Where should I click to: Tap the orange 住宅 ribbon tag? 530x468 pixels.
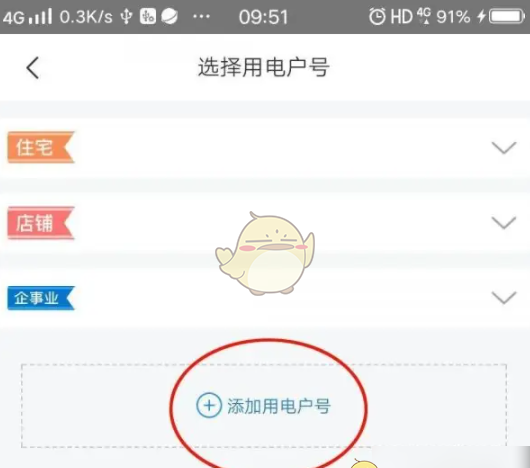[x=41, y=147]
